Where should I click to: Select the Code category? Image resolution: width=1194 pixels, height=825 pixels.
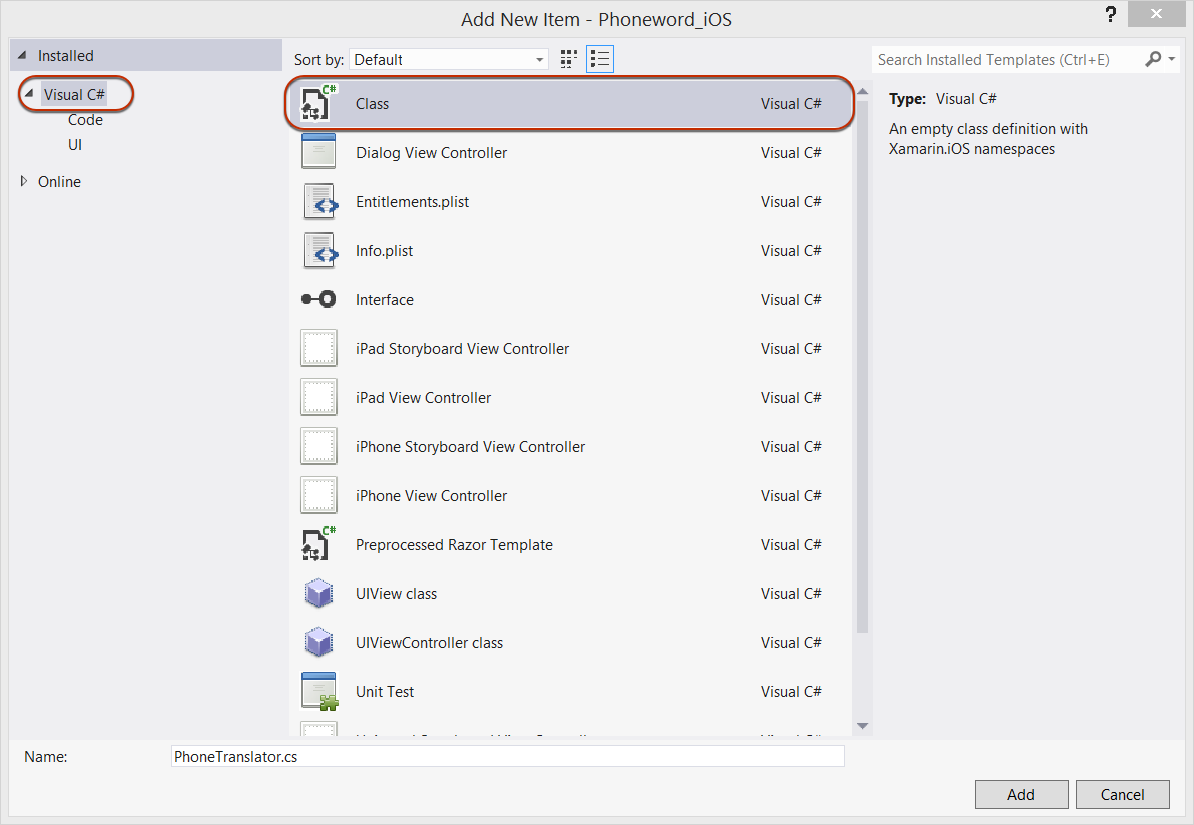[x=85, y=120]
